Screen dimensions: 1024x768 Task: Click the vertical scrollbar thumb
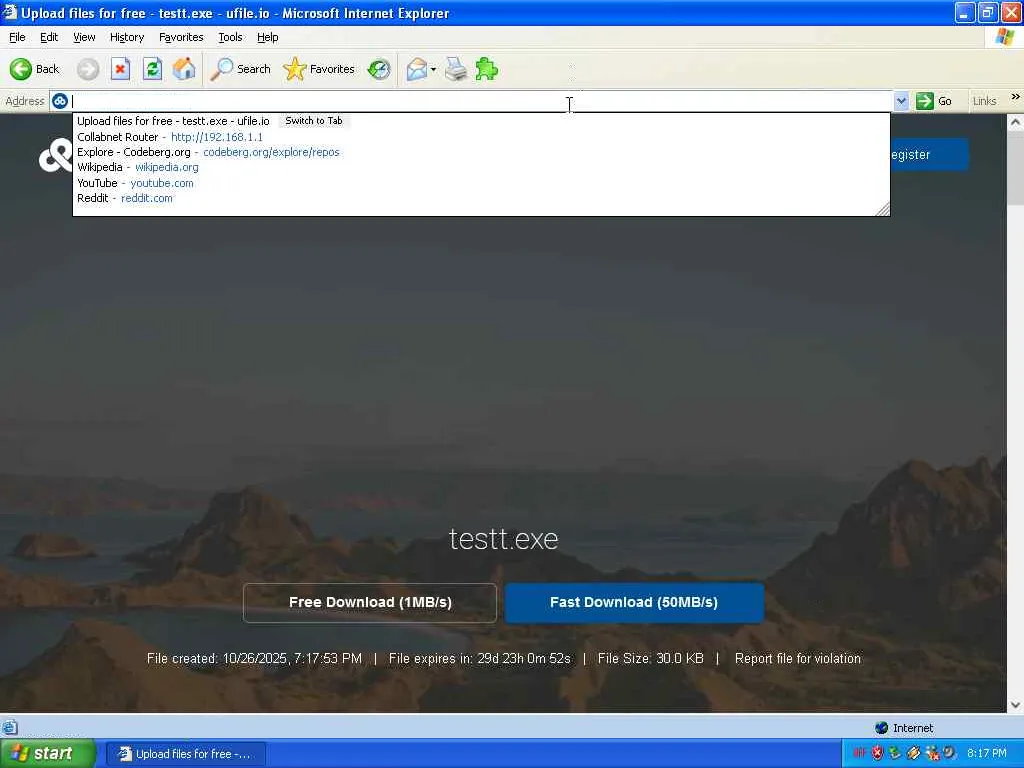(x=1016, y=168)
